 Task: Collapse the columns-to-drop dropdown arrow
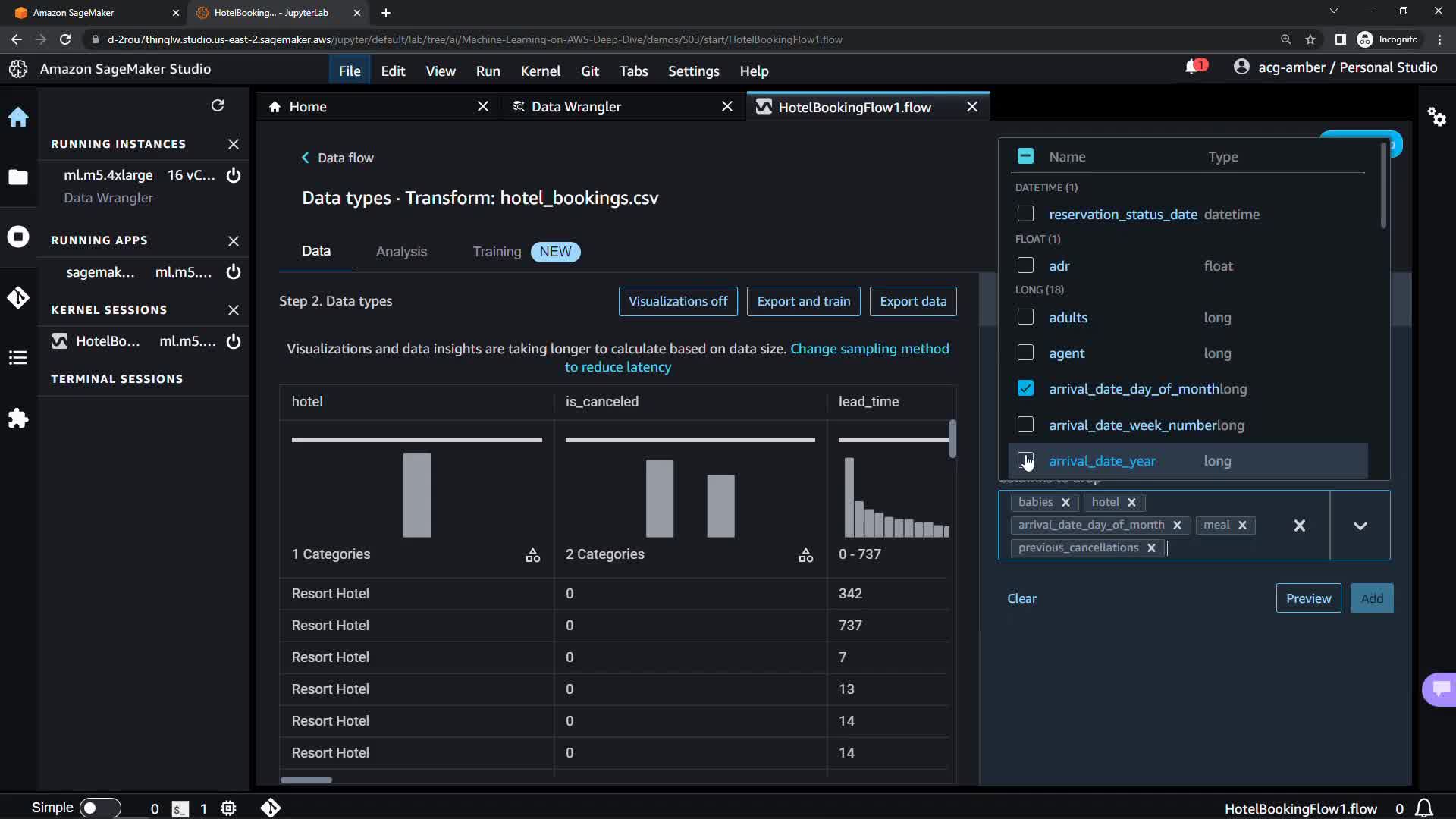pyautogui.click(x=1360, y=526)
